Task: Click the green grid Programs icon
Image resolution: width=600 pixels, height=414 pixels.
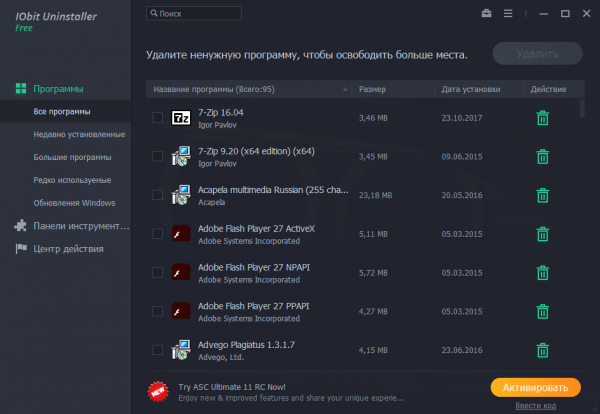Action: (21, 88)
